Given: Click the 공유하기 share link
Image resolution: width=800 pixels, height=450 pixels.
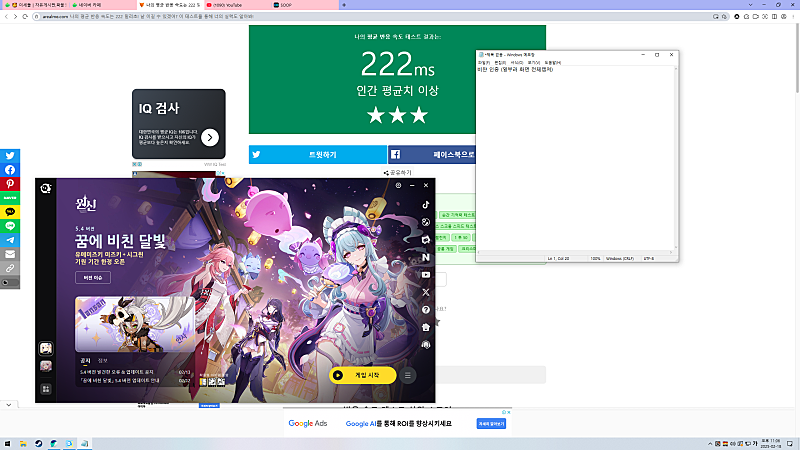Looking at the screenshot, I should tap(397, 172).
